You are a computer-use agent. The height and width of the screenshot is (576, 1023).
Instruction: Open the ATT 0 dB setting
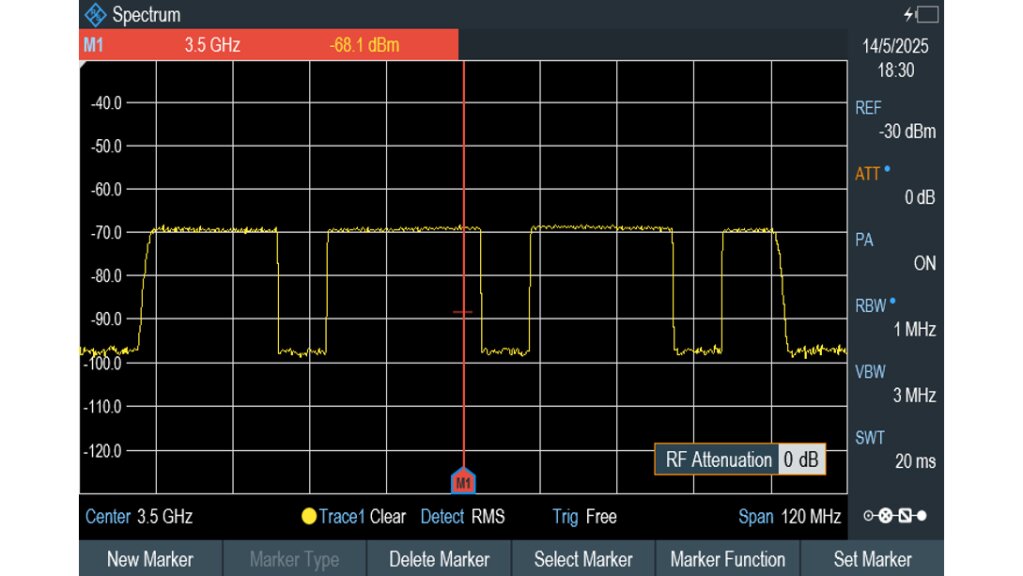point(895,185)
